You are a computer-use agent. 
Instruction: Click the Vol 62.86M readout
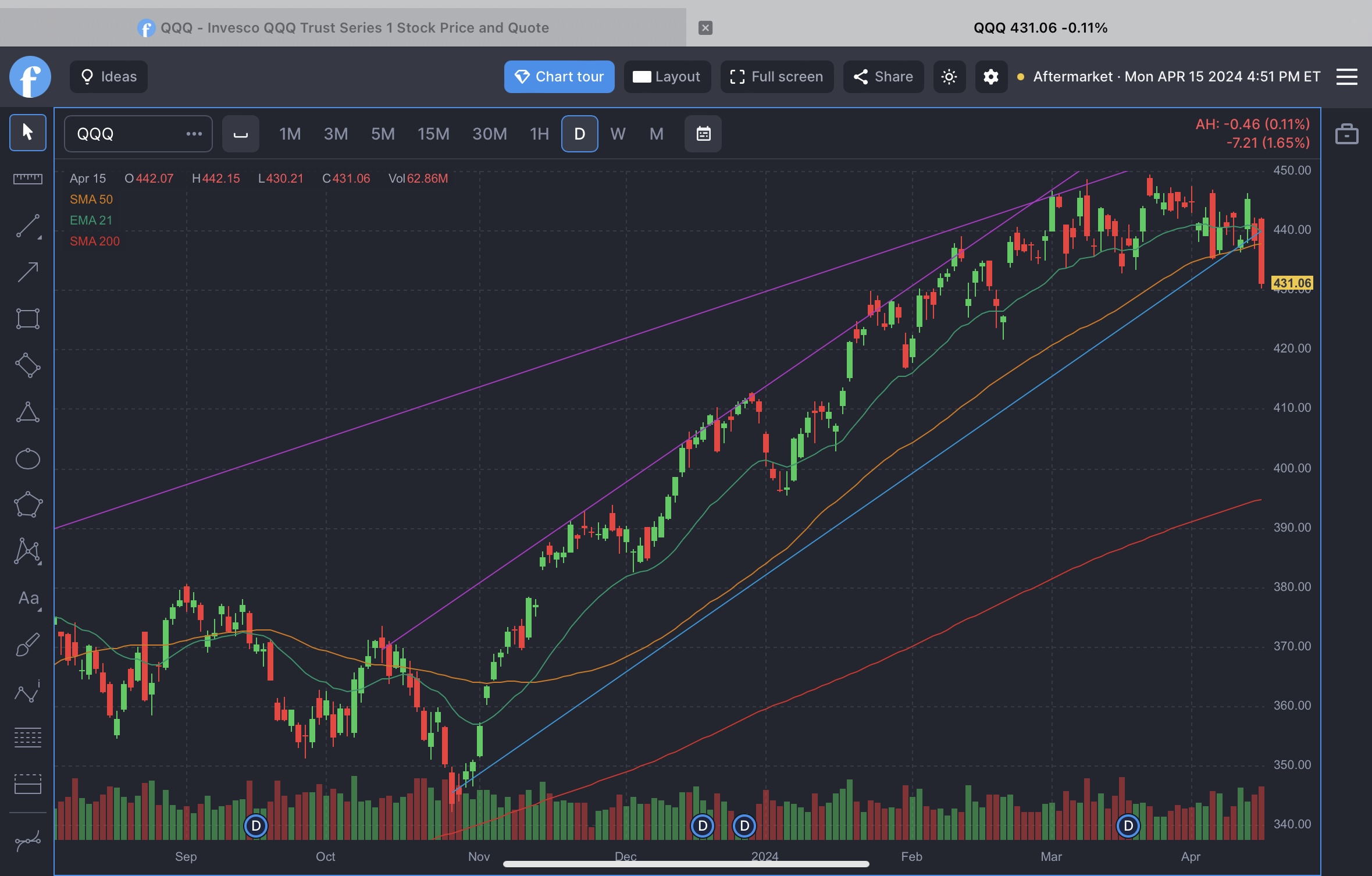(x=418, y=179)
